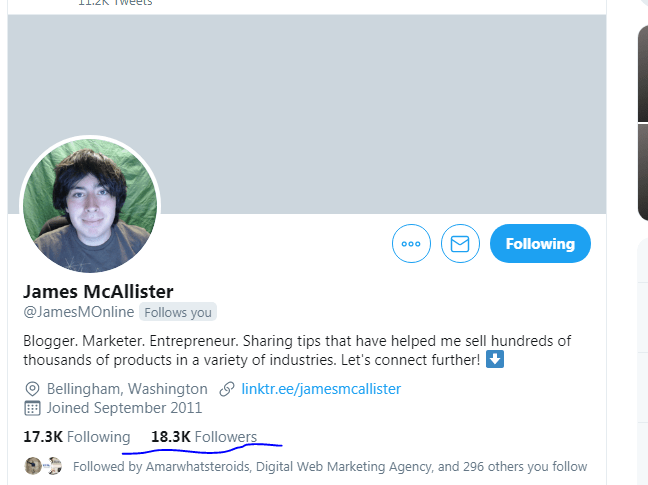The width and height of the screenshot is (648, 485).
Task: Click the calendar icon beside Joined date
Action: 33,408
